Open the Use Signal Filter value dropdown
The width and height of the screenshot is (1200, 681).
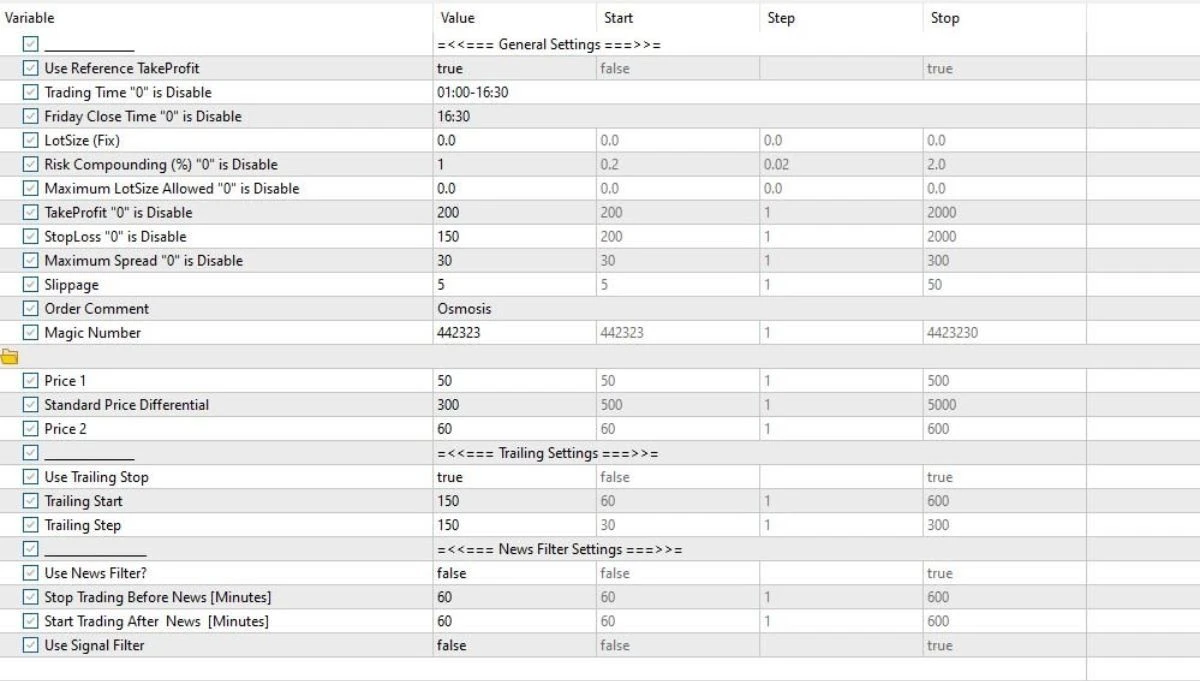tap(514, 645)
